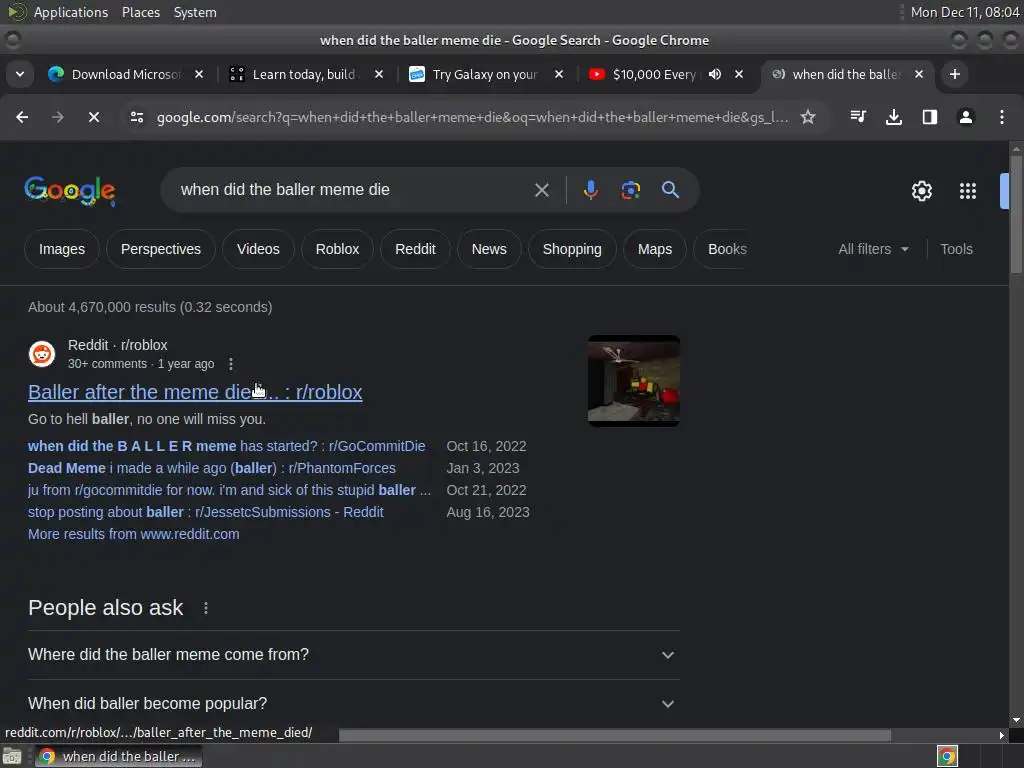
Task: Submit search with magnifier icon
Action: (670, 190)
